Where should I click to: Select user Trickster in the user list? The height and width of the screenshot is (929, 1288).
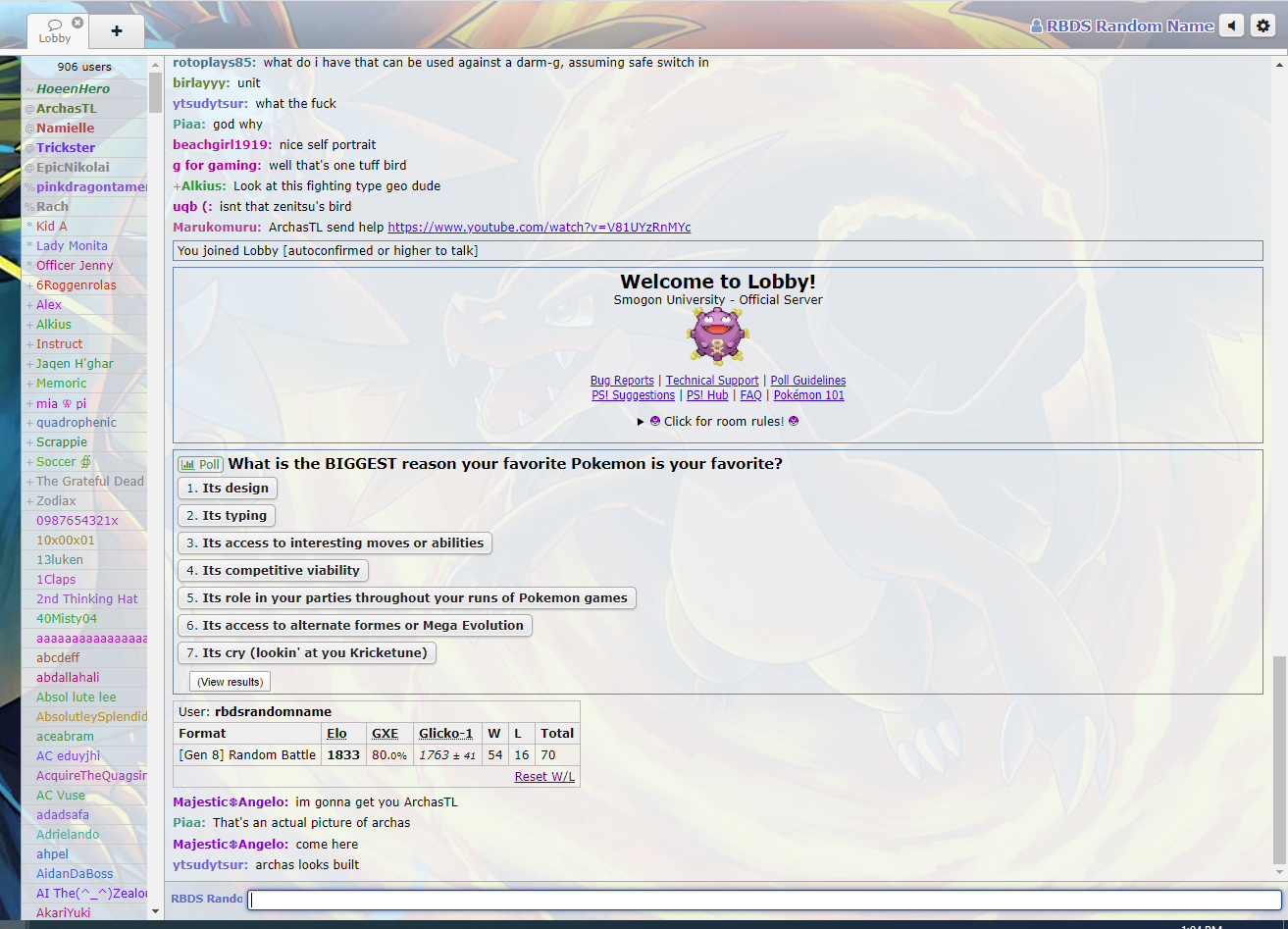[84, 148]
